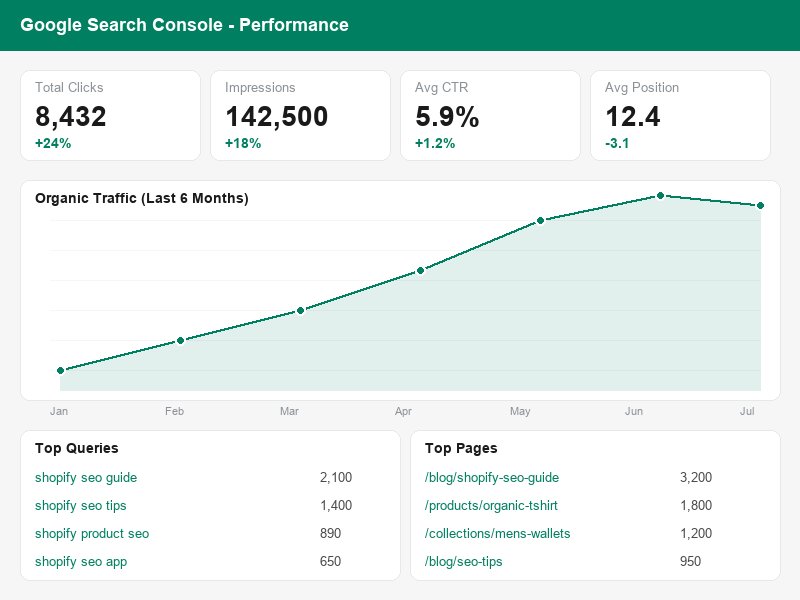This screenshot has width=800, height=600.
Task: Click the January data point on chart
Action: (x=61, y=370)
